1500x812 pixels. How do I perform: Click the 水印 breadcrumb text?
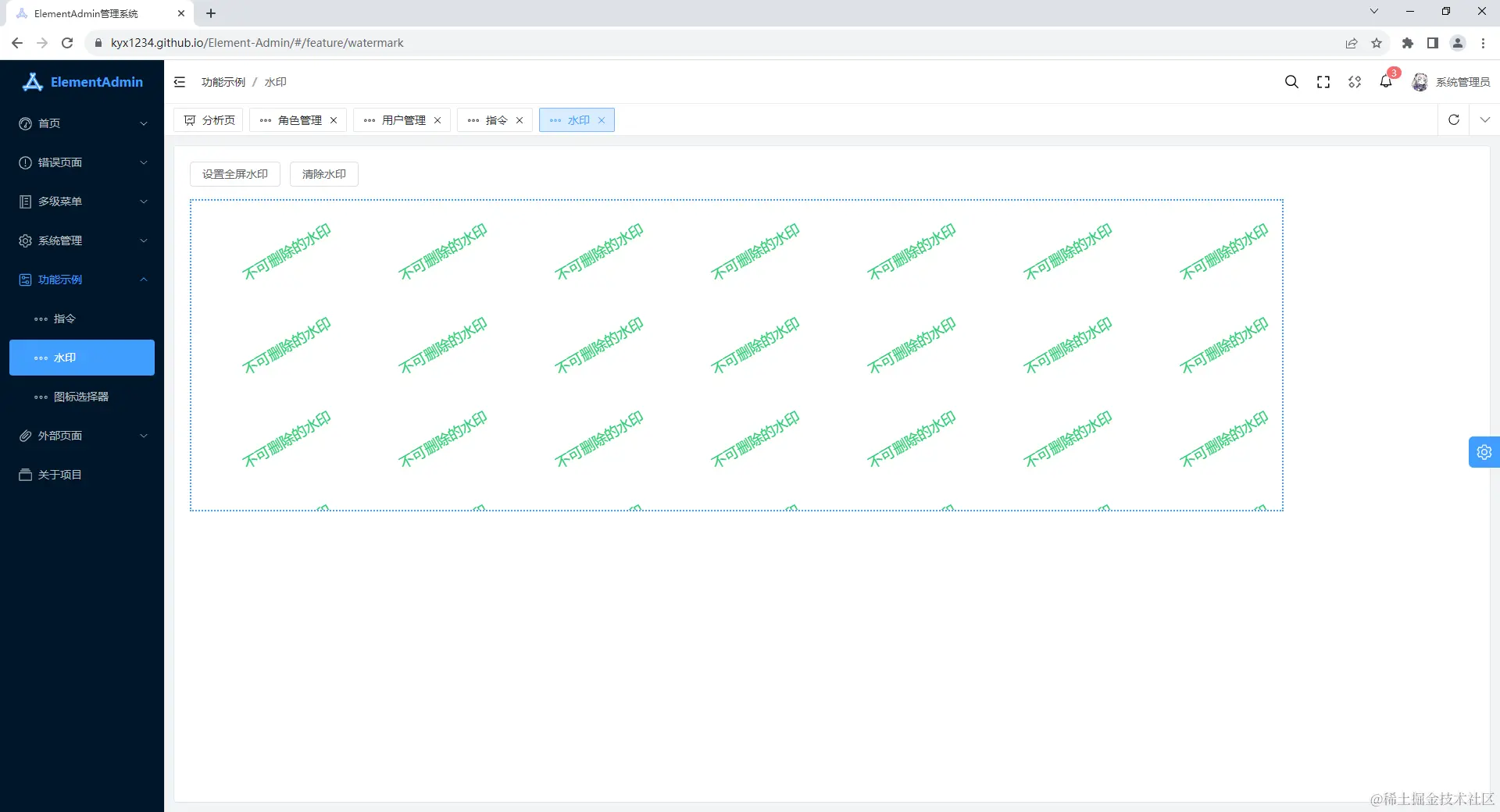[276, 82]
